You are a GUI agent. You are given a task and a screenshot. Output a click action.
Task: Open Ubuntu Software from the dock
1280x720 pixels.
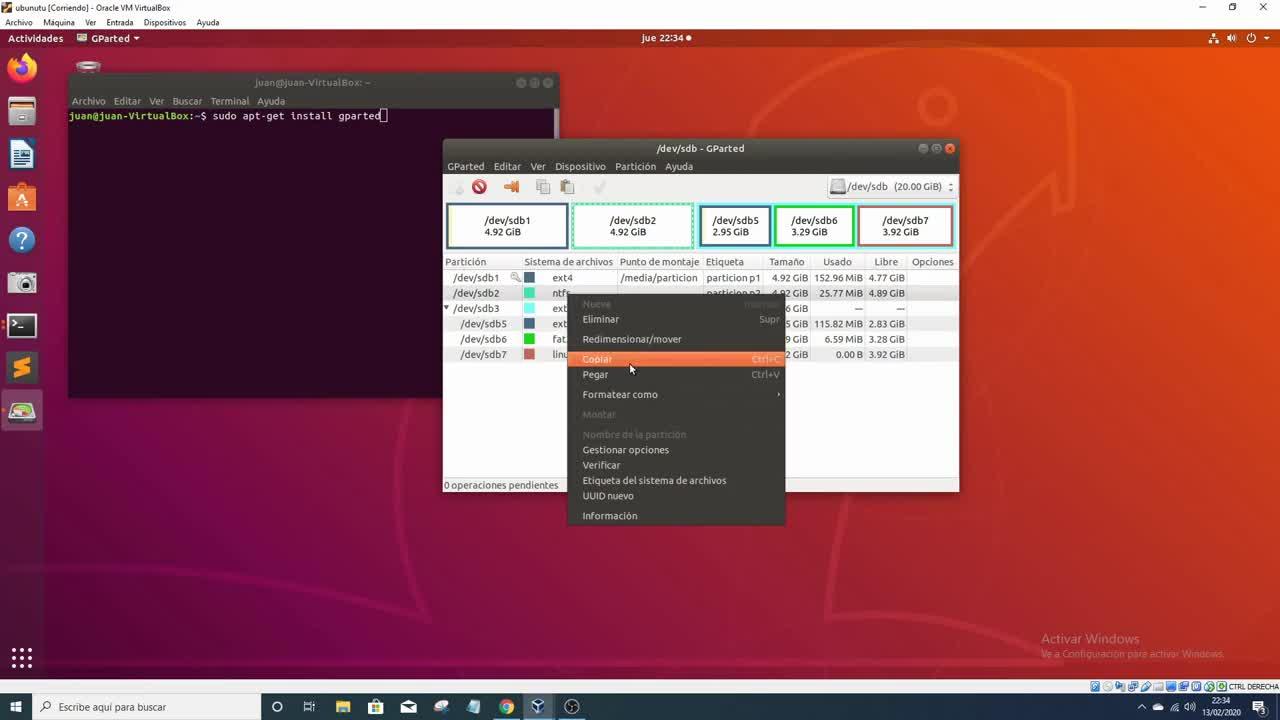(x=22, y=198)
